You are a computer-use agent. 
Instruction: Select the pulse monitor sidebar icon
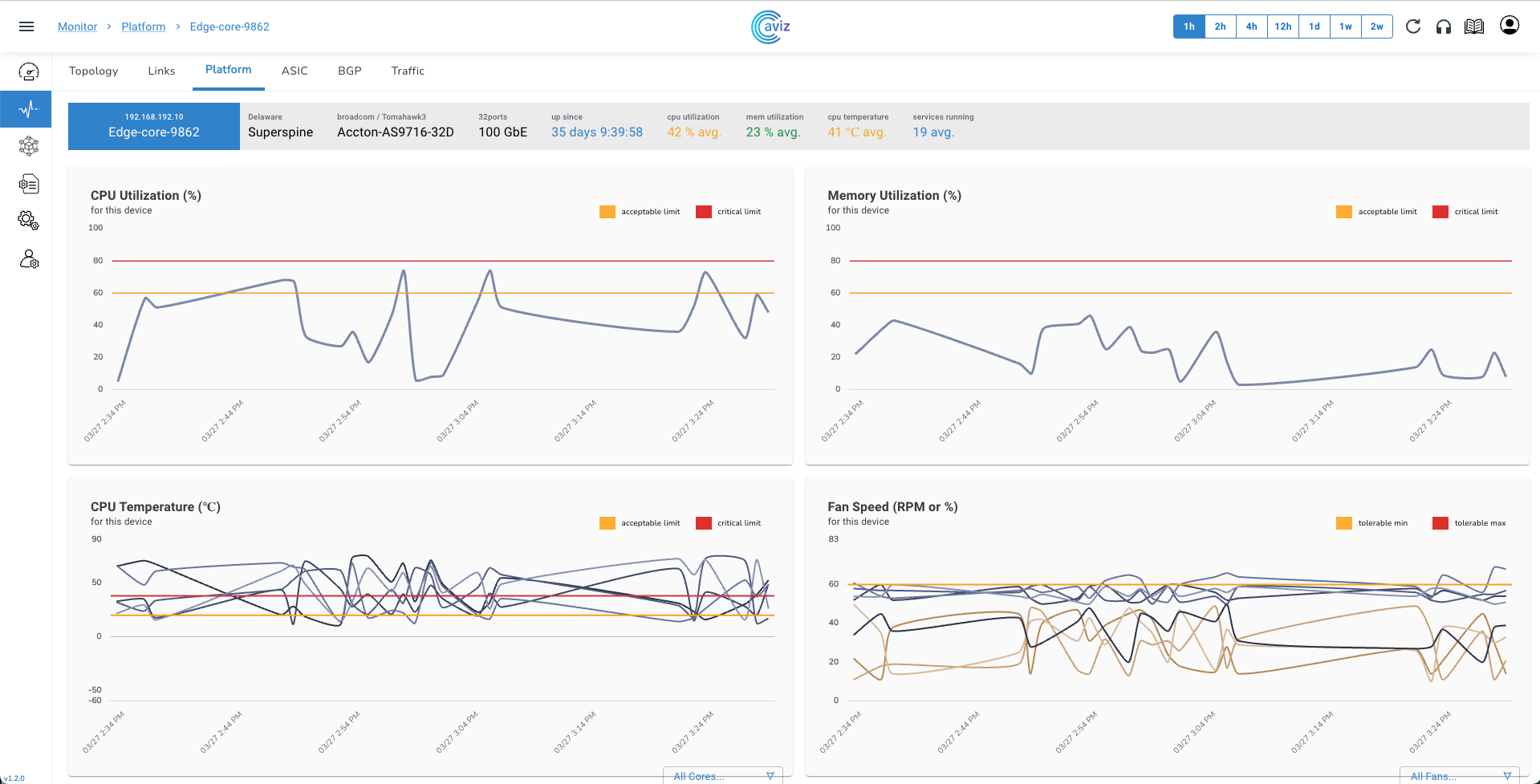point(29,109)
